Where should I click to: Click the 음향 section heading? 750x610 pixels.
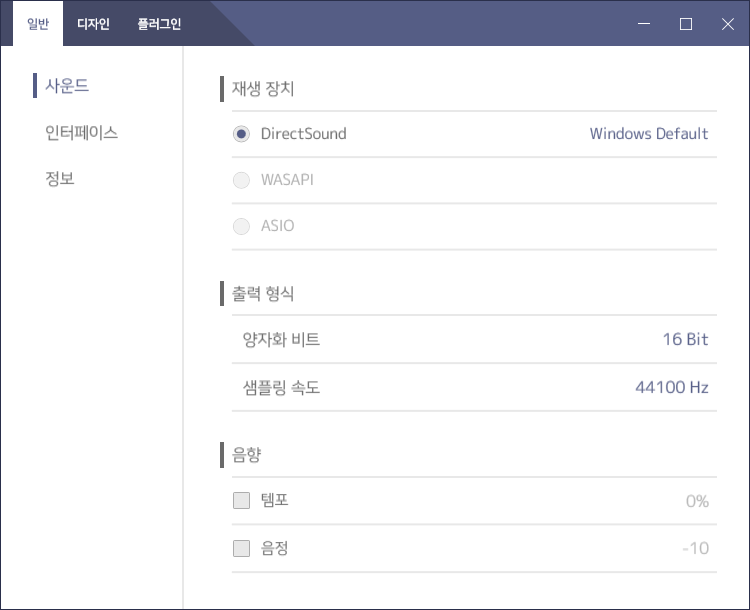(x=246, y=454)
